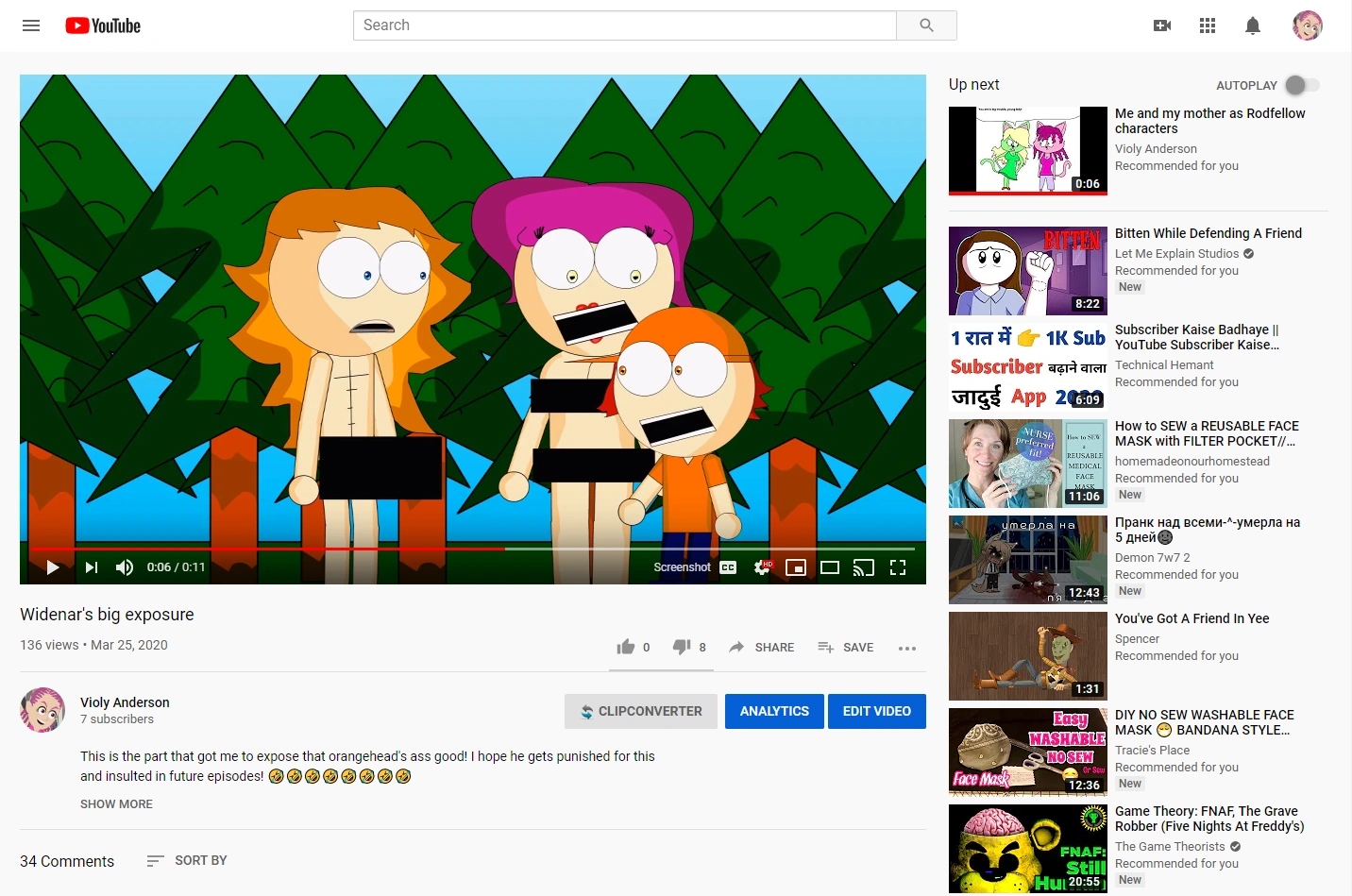This screenshot has height=896, width=1352.
Task: Open the more actions ellipsis menu
Action: point(907,648)
